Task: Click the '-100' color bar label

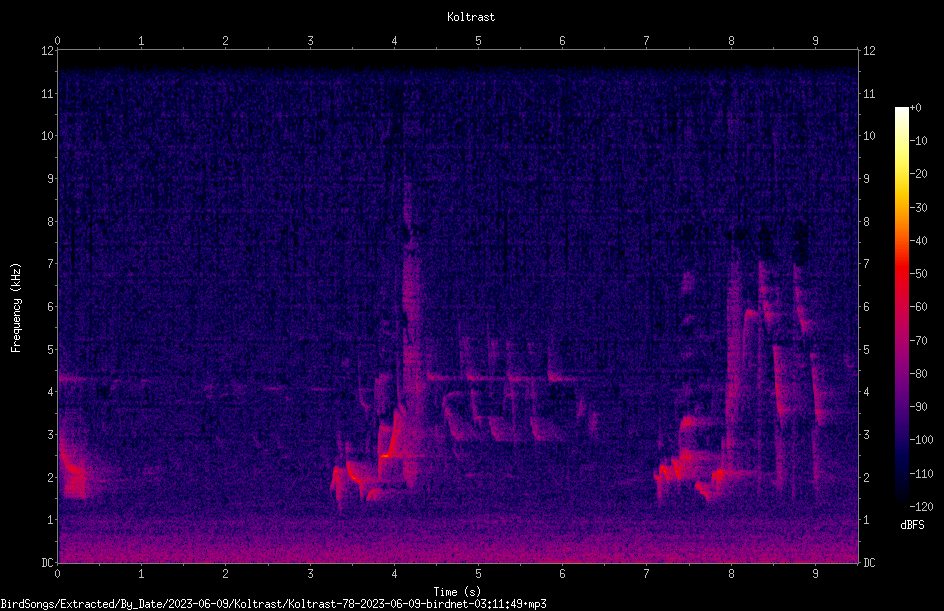Action: coord(922,440)
